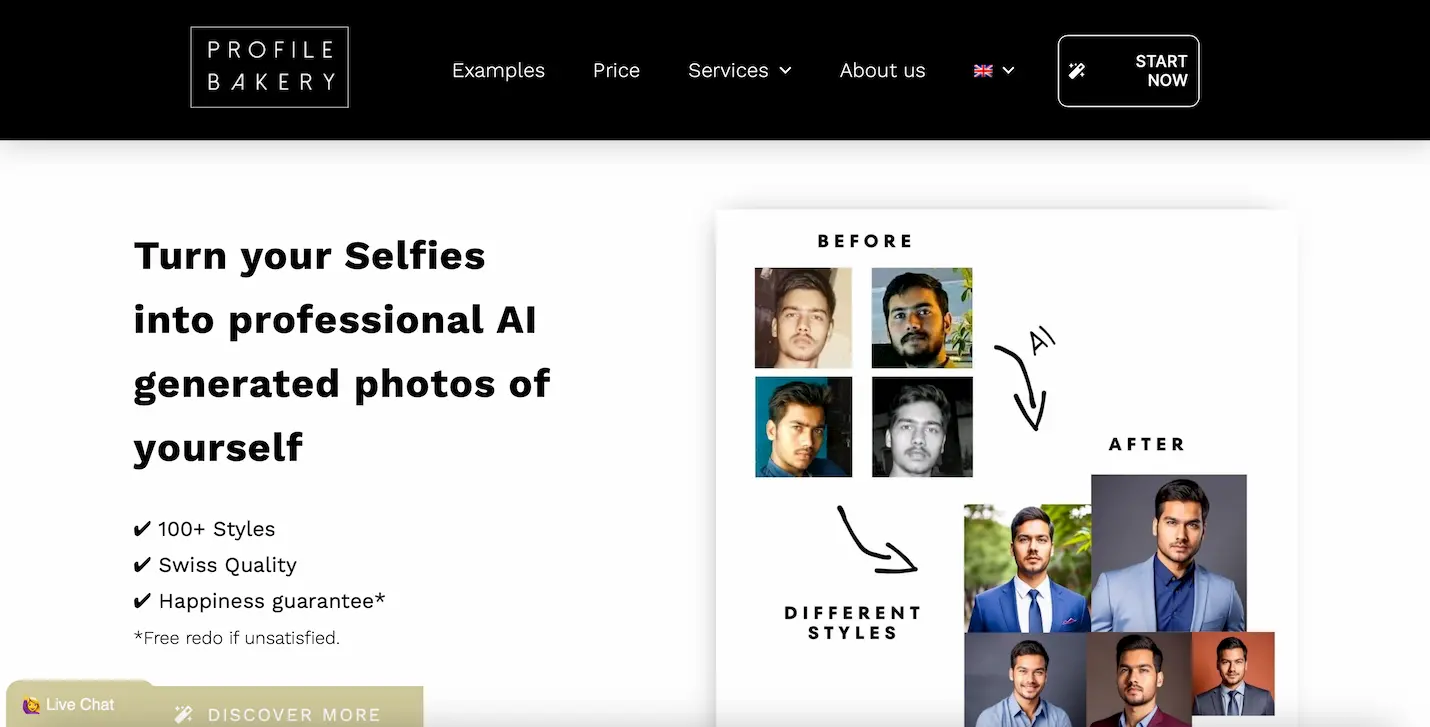Image resolution: width=1430 pixels, height=727 pixels.
Task: Navigate to the About us page
Action: click(882, 70)
